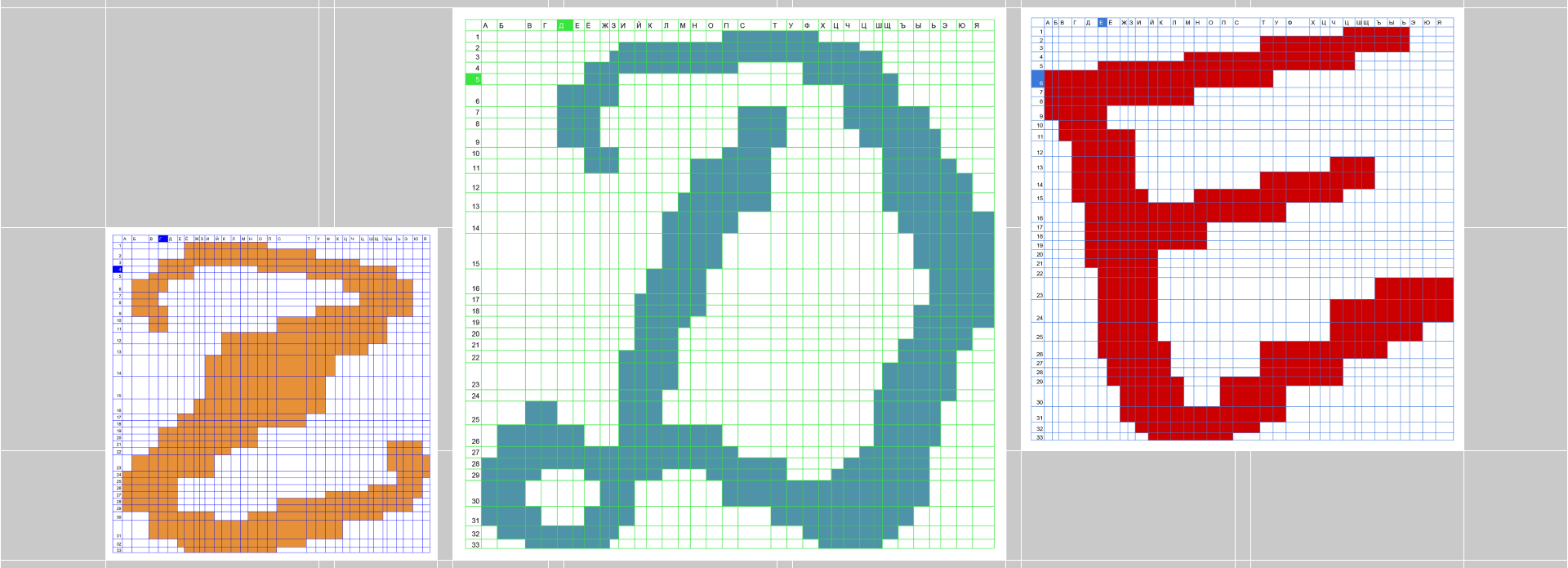Click row header 31 in orange grid
This screenshot has width=1568, height=568.
(118, 530)
